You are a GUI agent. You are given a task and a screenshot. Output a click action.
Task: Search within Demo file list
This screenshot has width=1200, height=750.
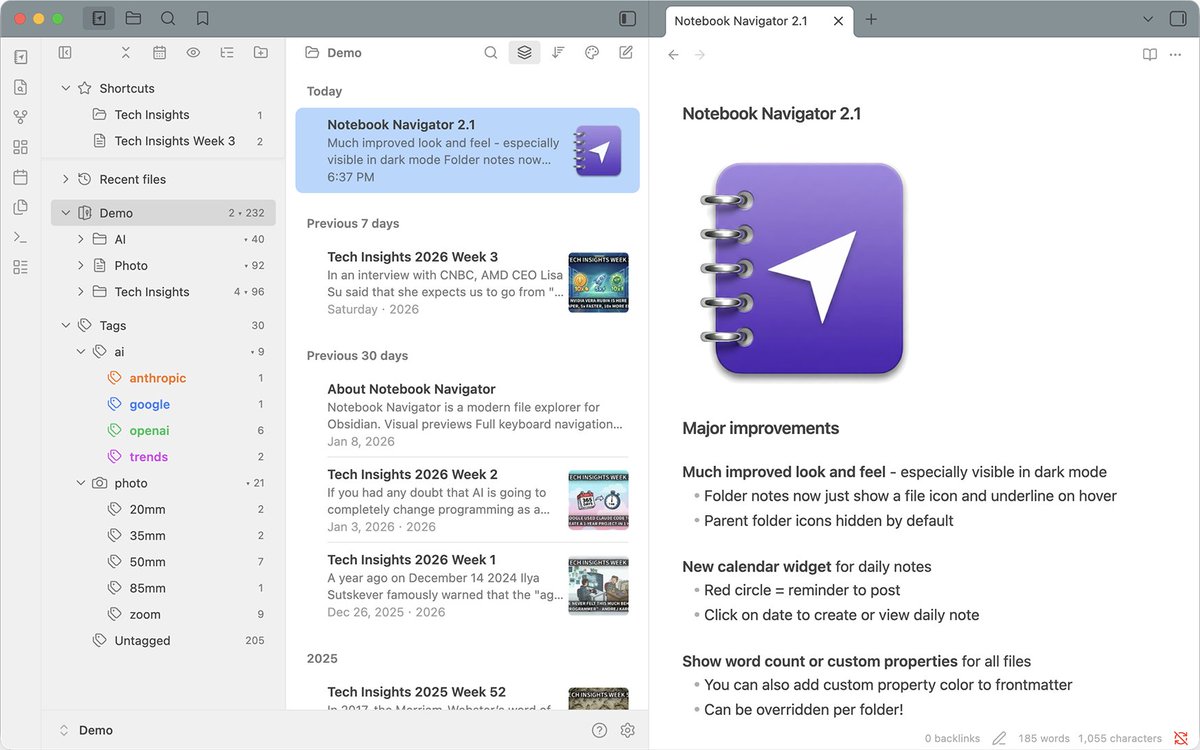[x=491, y=53]
